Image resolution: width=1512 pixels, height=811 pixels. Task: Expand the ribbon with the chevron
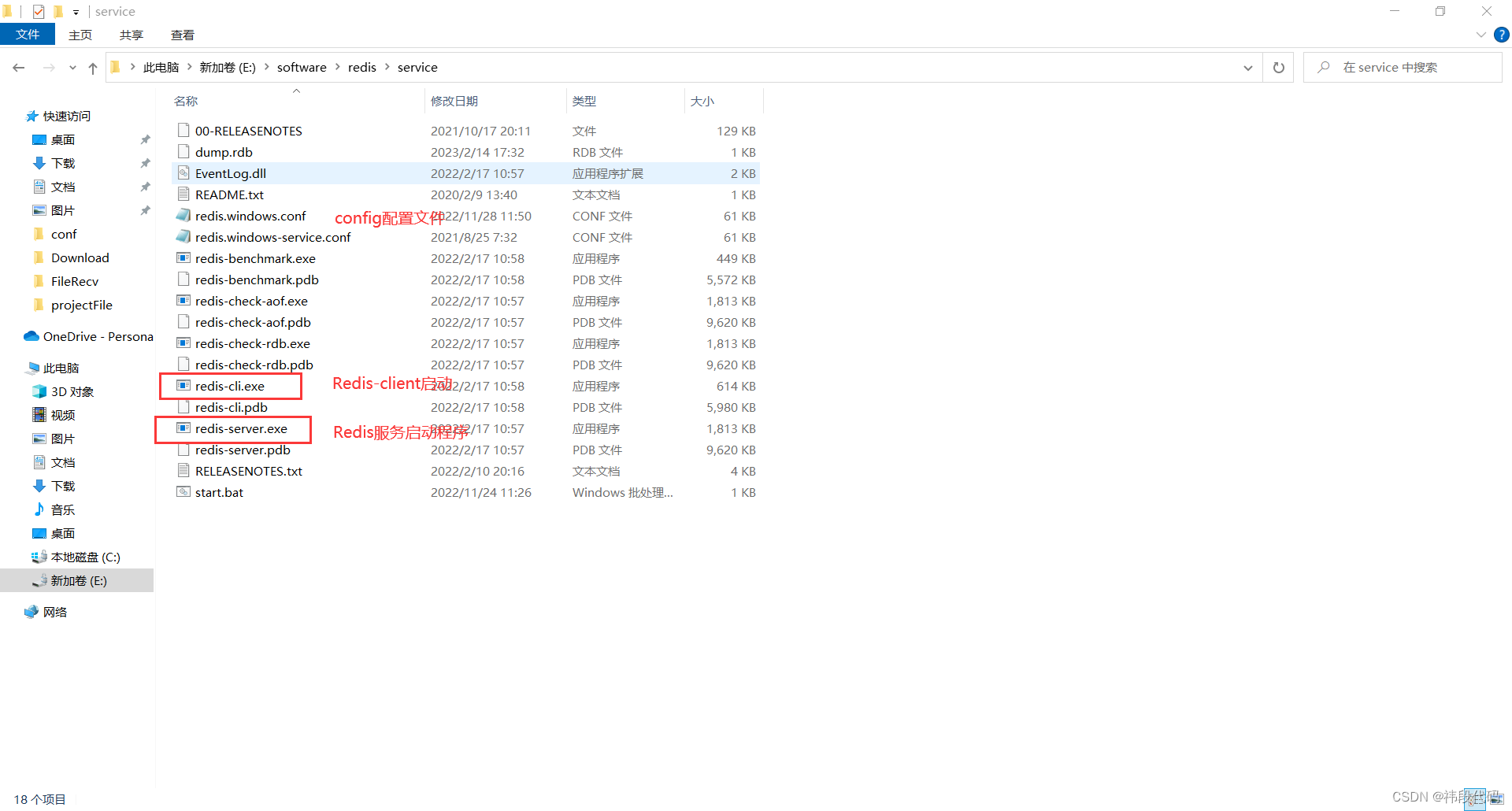point(1481,35)
